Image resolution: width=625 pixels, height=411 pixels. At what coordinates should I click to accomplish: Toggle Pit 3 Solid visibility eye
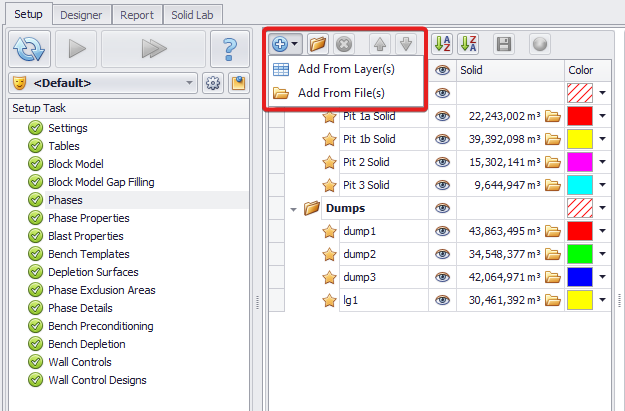442,185
